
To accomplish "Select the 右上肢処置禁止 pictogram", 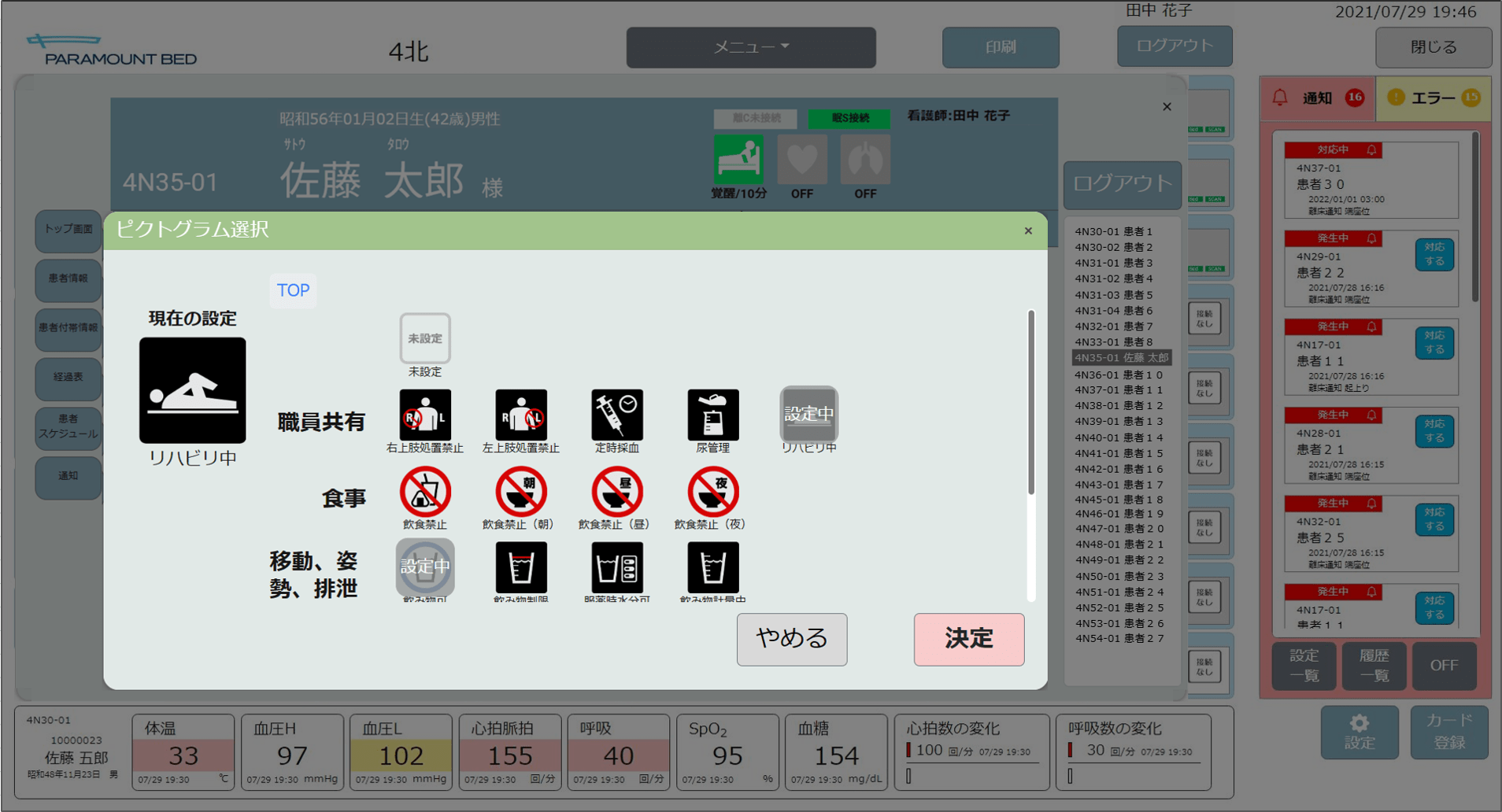I will click(424, 415).
